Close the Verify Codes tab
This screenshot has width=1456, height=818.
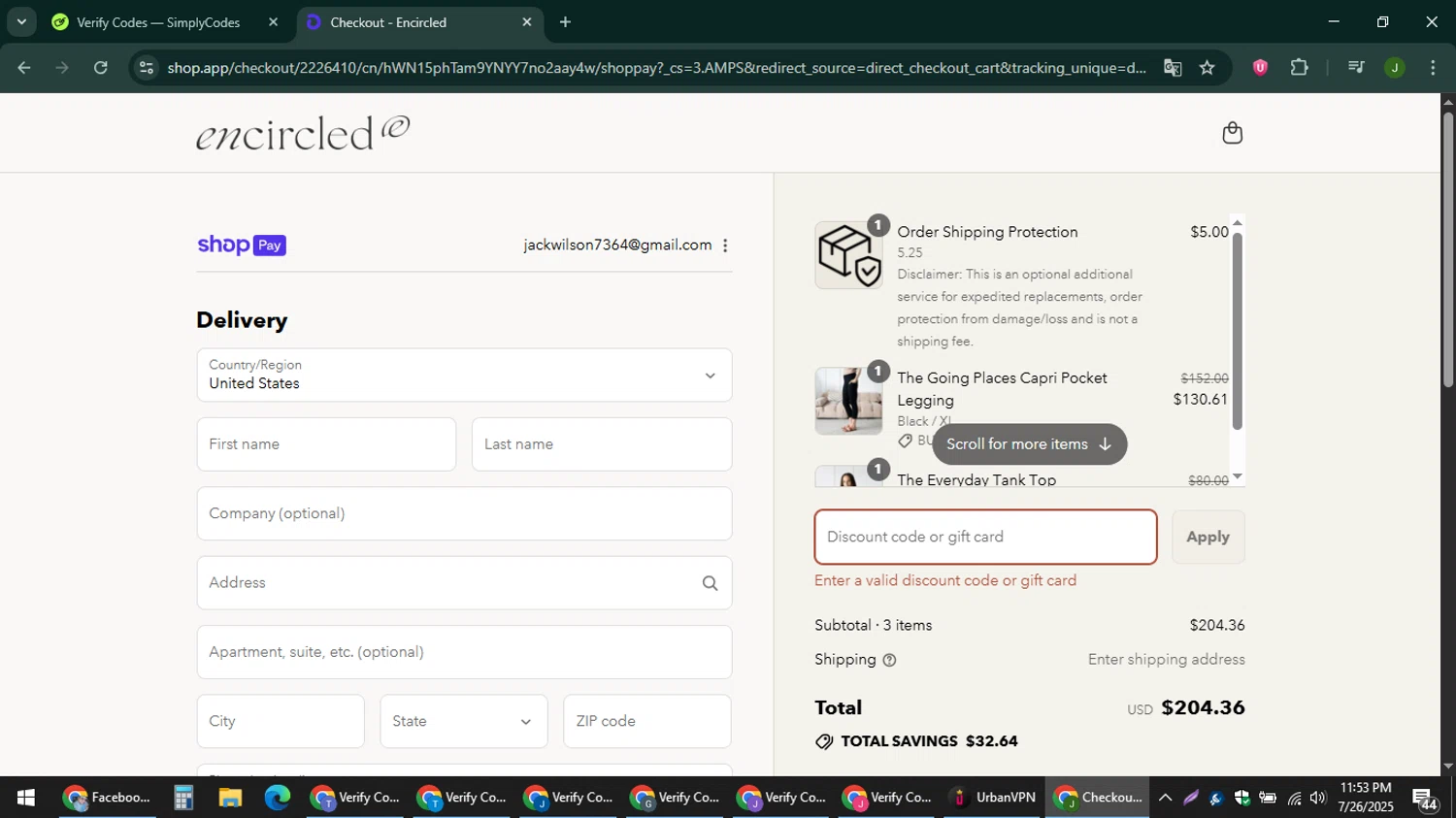(273, 21)
